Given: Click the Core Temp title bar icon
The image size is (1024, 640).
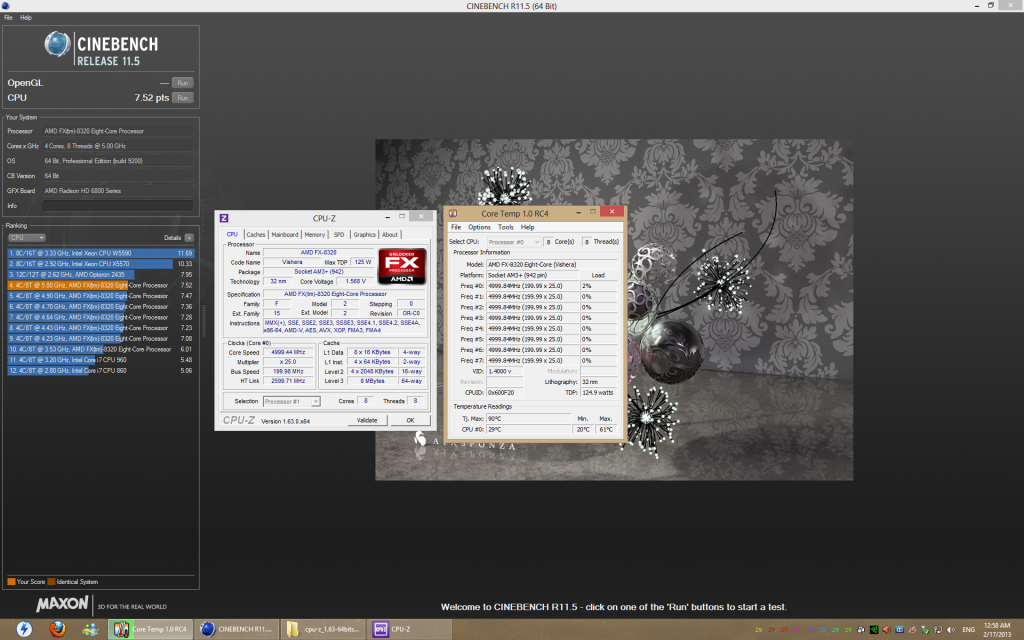Looking at the screenshot, I should point(453,213).
